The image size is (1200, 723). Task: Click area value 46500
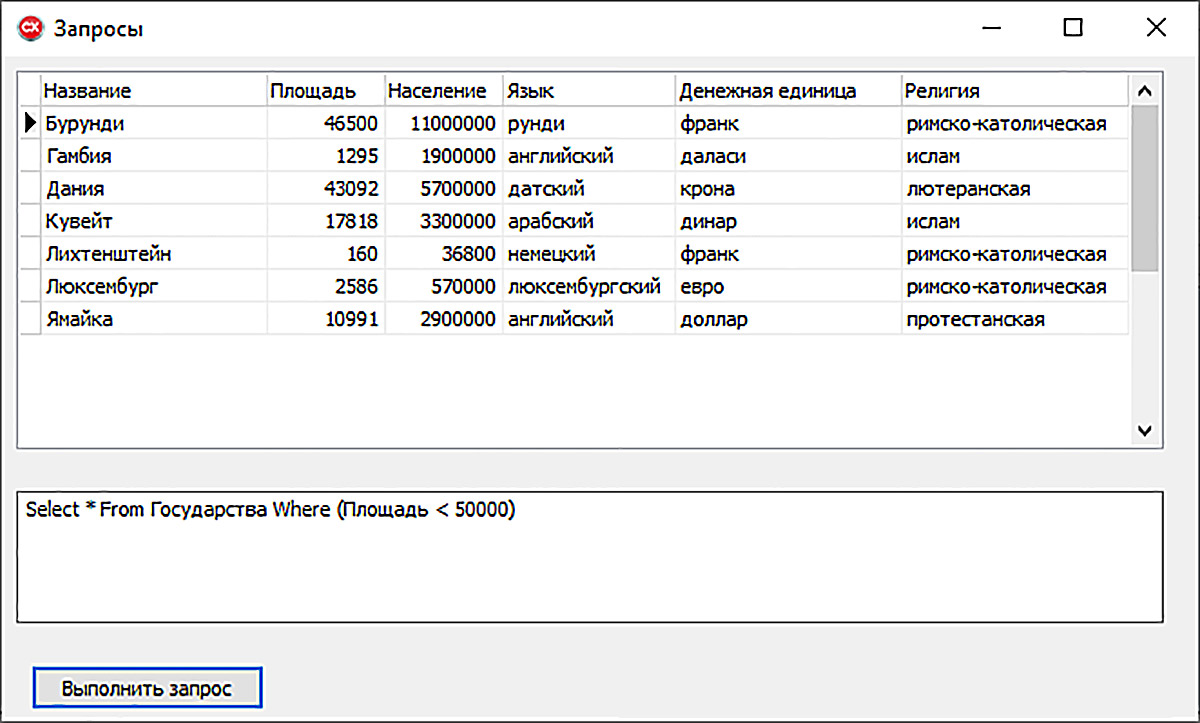click(325, 123)
